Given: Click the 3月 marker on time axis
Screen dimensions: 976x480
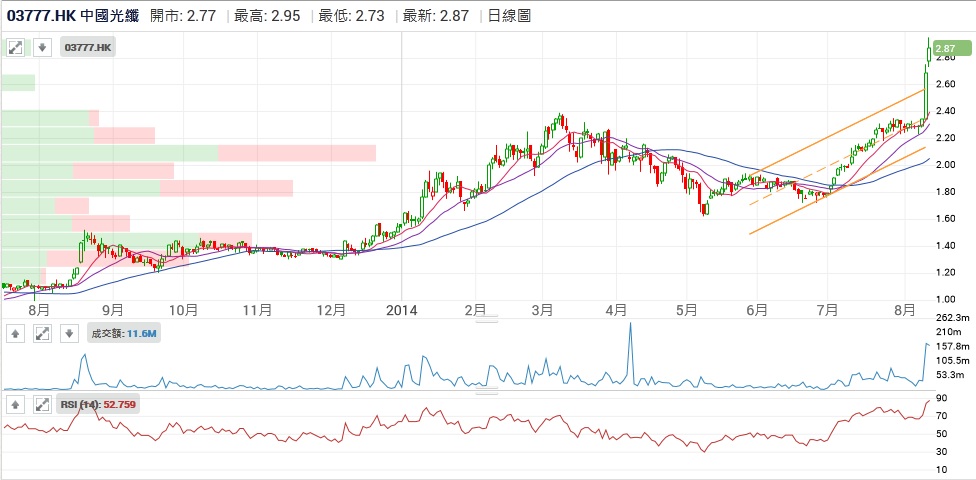Looking at the screenshot, I should click(x=543, y=310).
